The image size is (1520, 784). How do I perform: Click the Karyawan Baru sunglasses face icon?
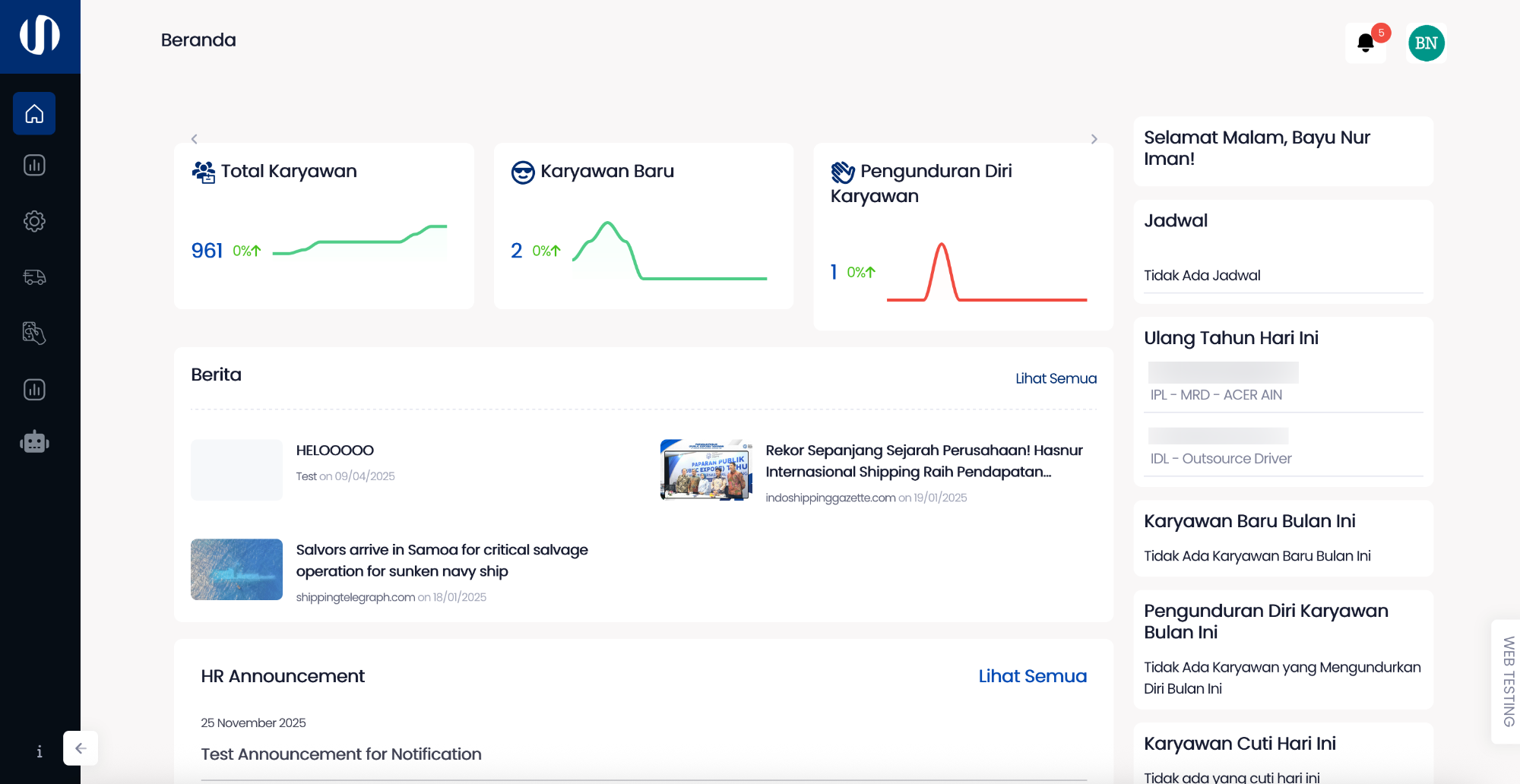pos(523,172)
